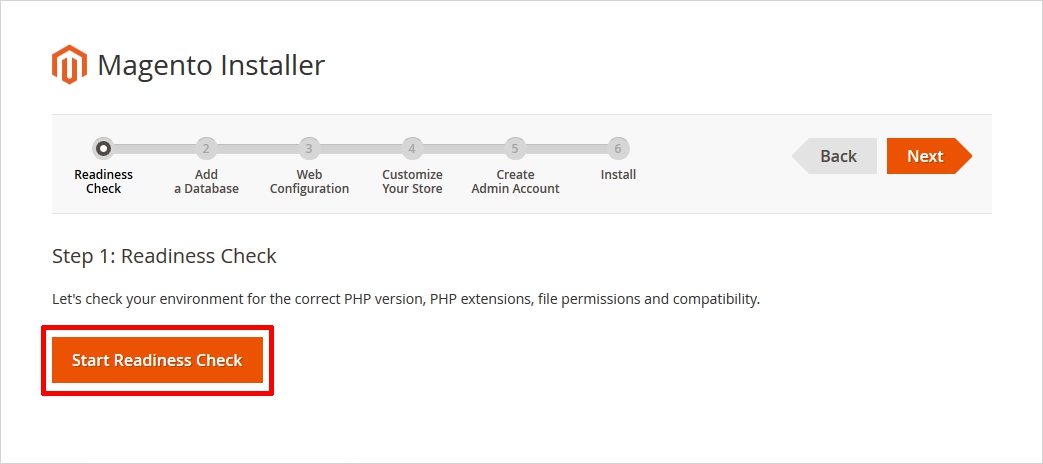Viewport: 1043px width, 464px height.
Task: Click the progress bar between steps 1 and 2
Action: (155, 149)
